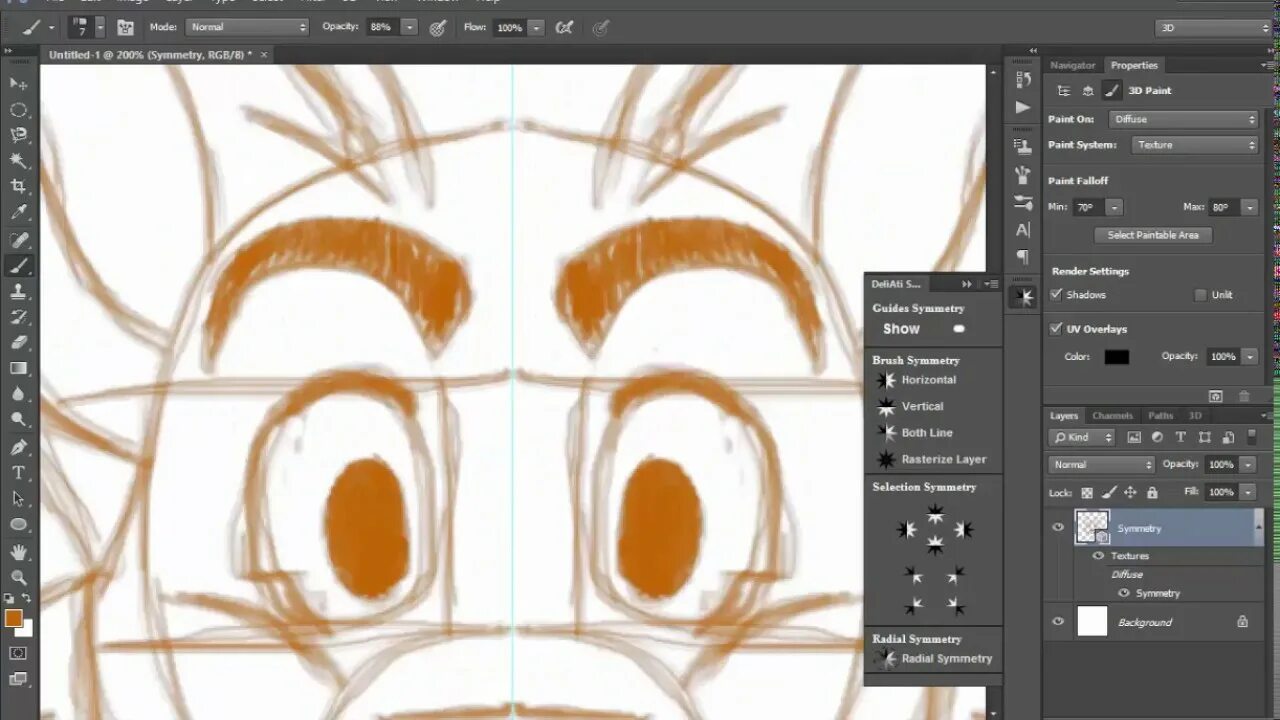Viewport: 1280px width, 720px height.
Task: Select the Crop tool
Action: (18, 187)
